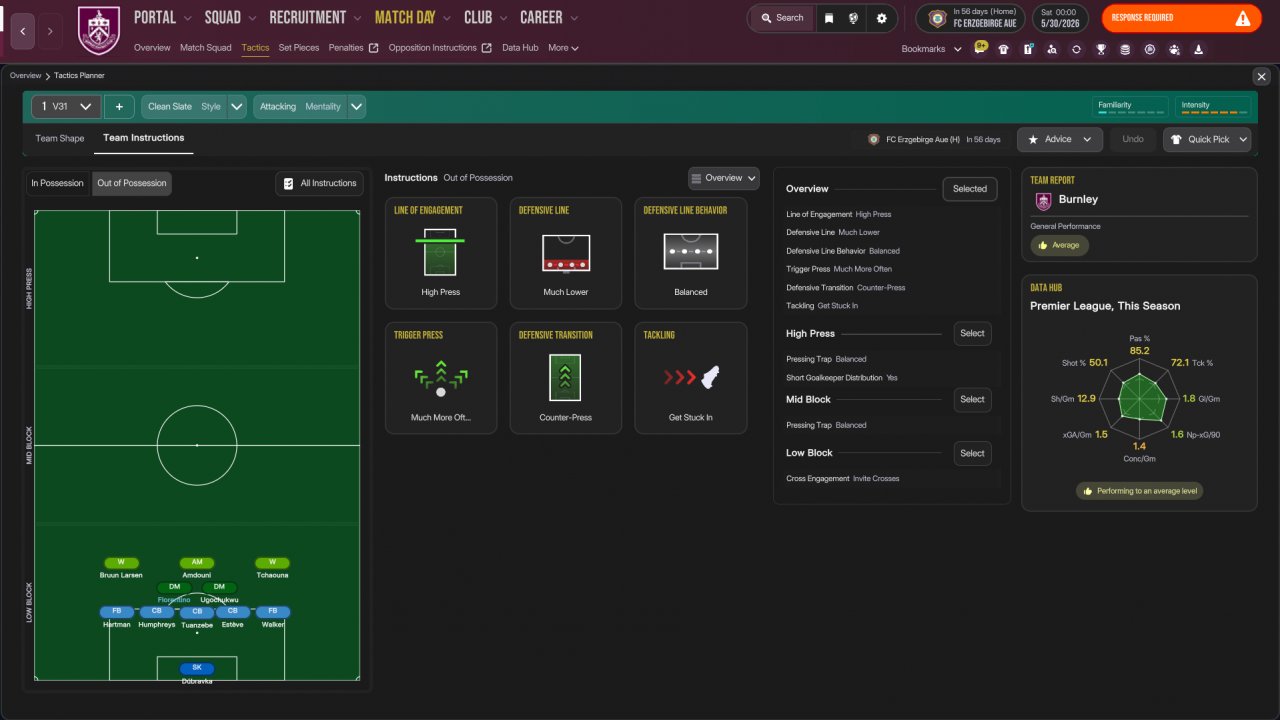Screen dimensions: 1280x720
Task: Open the MATCH DAY menu dropdown
Action: [413, 17]
